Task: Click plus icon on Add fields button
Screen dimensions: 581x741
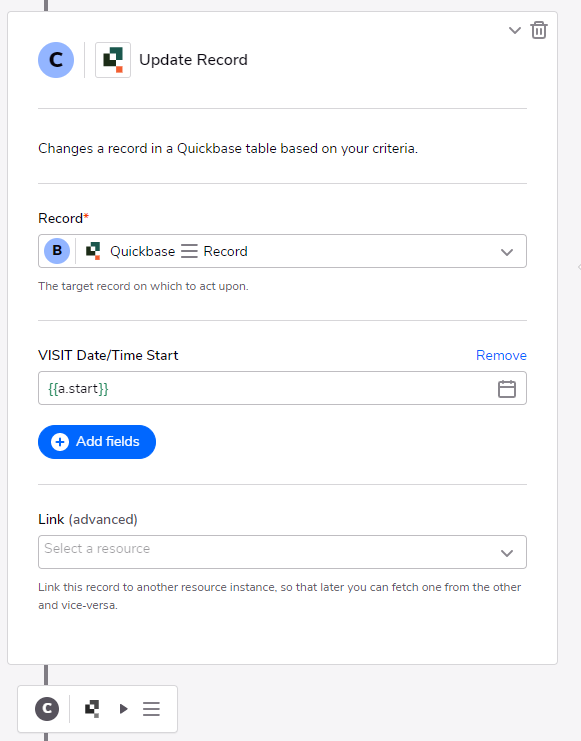Action: (x=60, y=442)
